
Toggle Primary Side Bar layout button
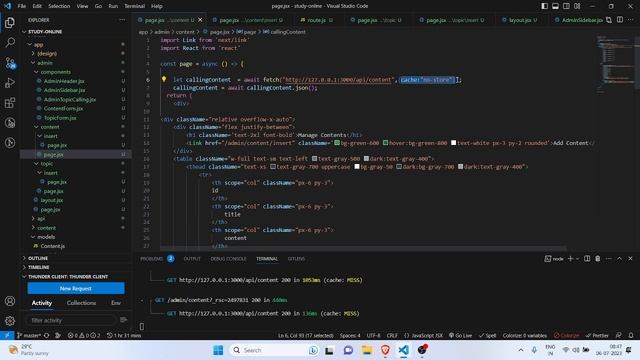click(544, 6)
